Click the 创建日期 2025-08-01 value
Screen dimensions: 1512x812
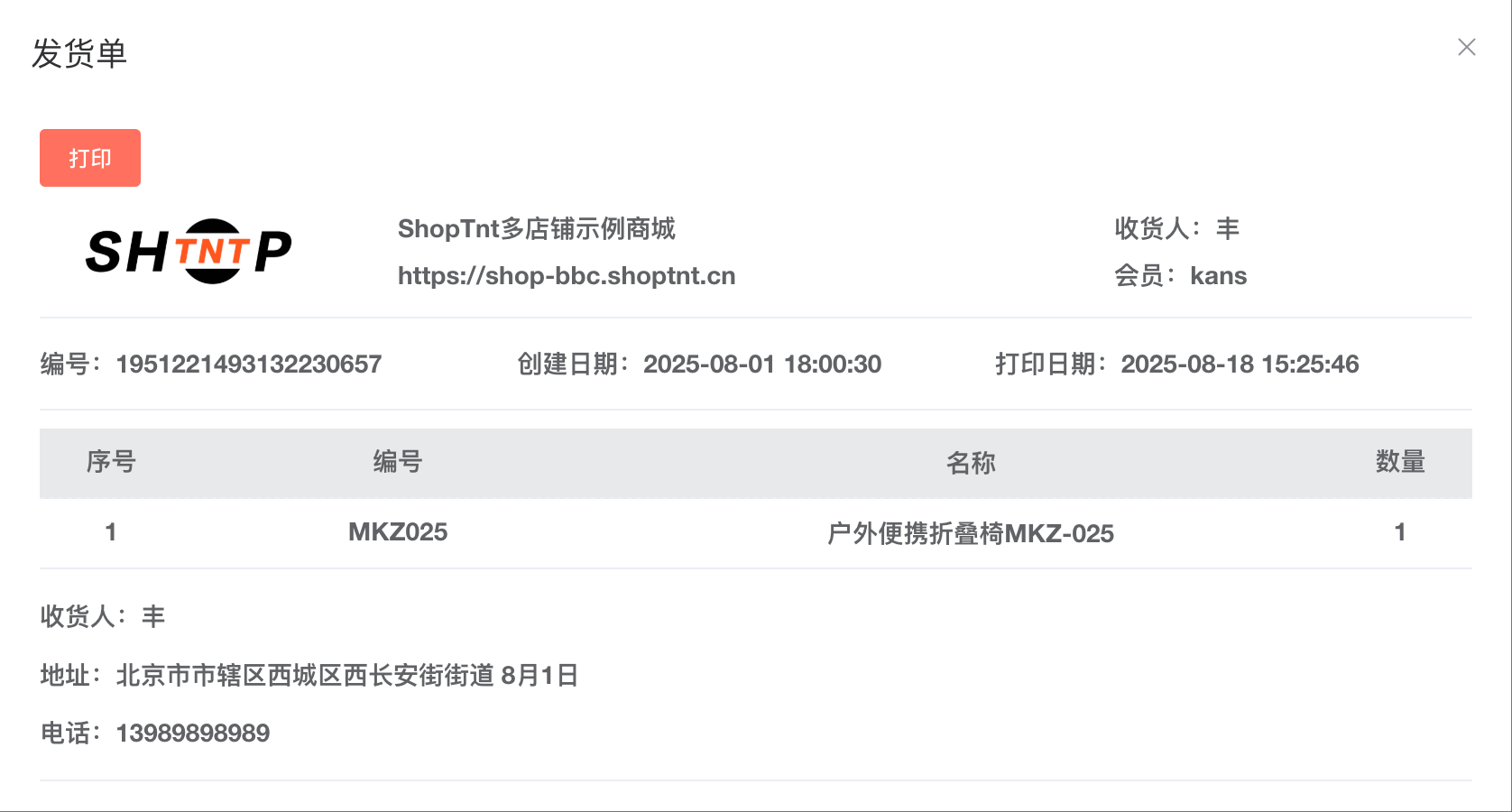pyautogui.click(x=762, y=364)
